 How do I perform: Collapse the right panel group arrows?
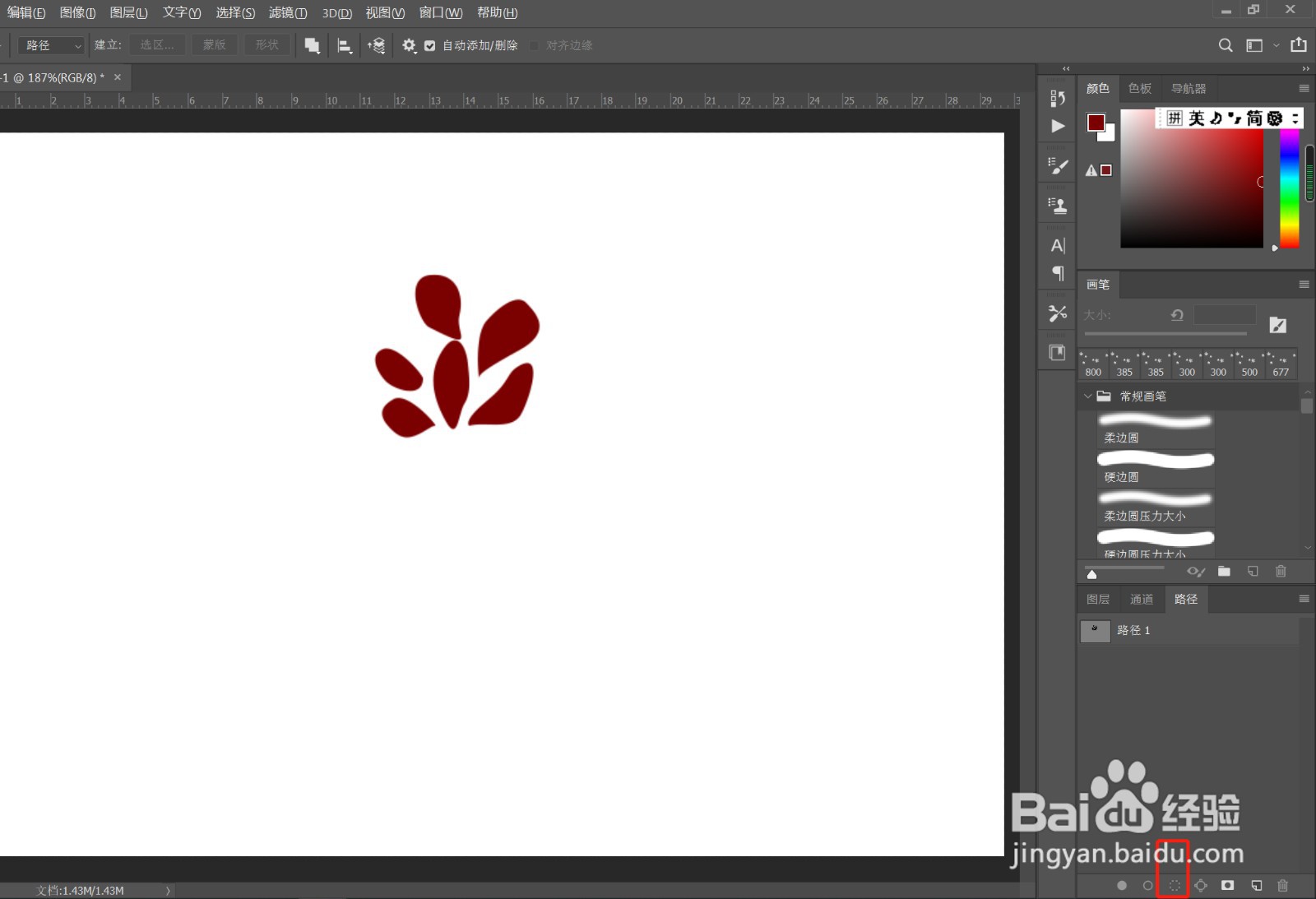tap(1305, 68)
